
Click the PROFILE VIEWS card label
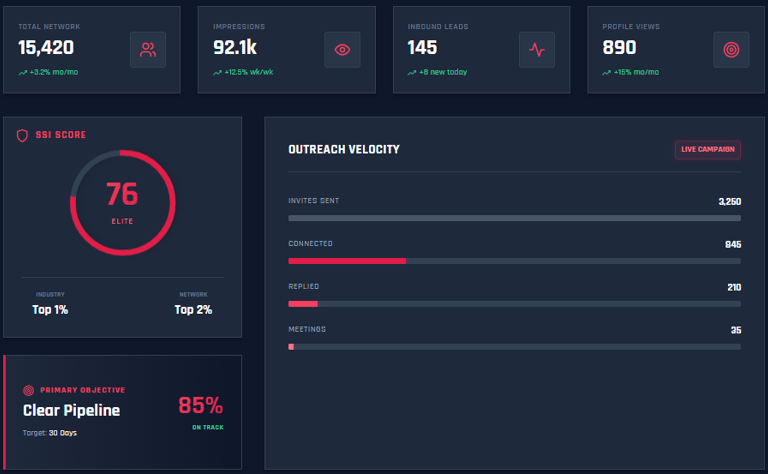631,27
